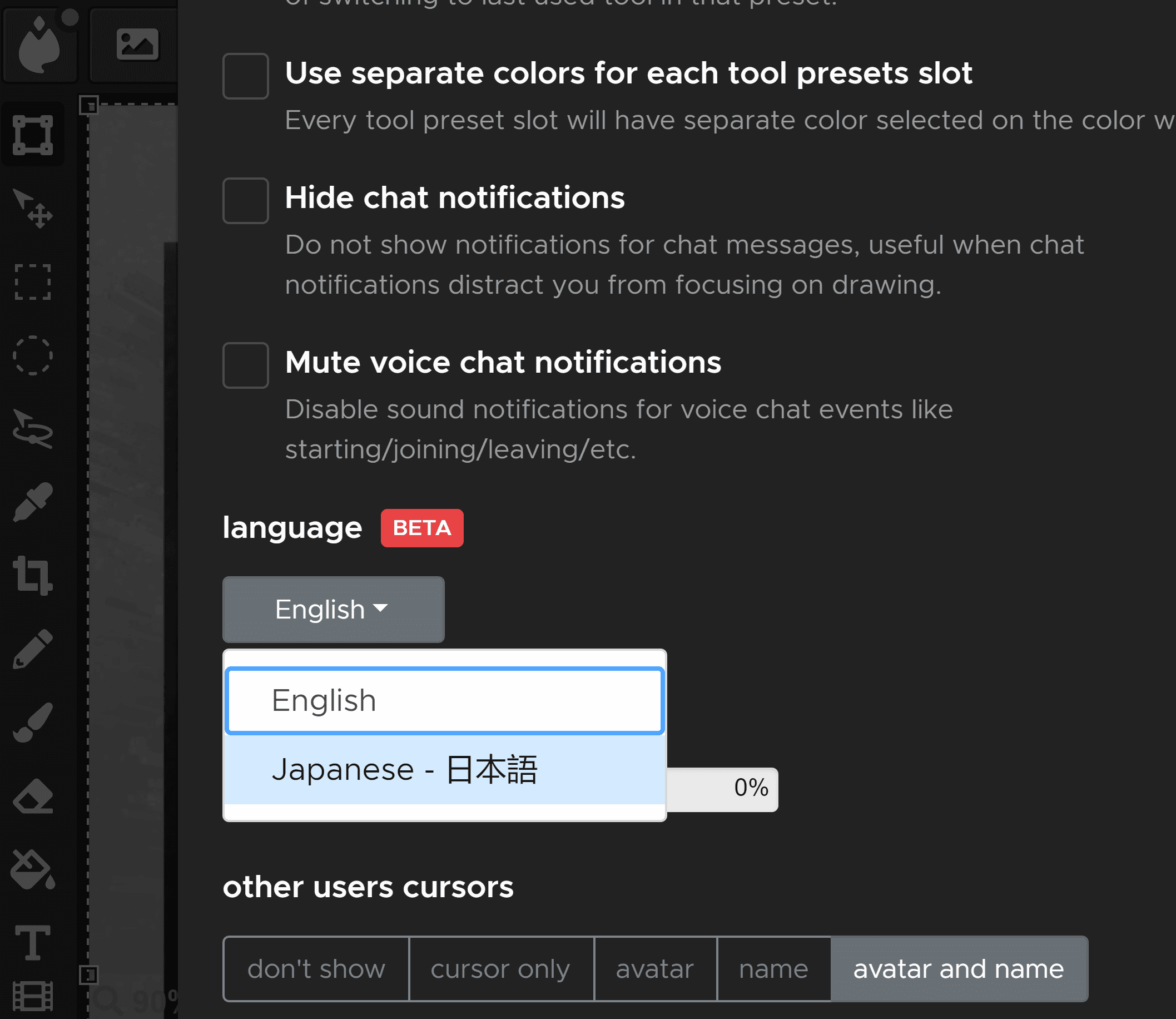1176x1019 pixels.
Task: Select the Lasso selection tool
Action: pyautogui.click(x=33, y=429)
